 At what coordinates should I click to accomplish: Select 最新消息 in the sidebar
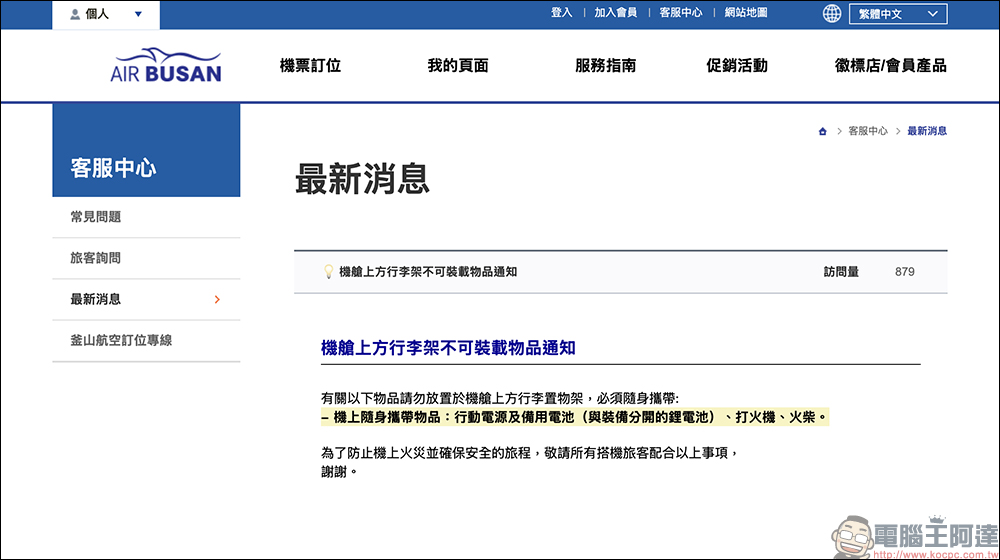146,299
